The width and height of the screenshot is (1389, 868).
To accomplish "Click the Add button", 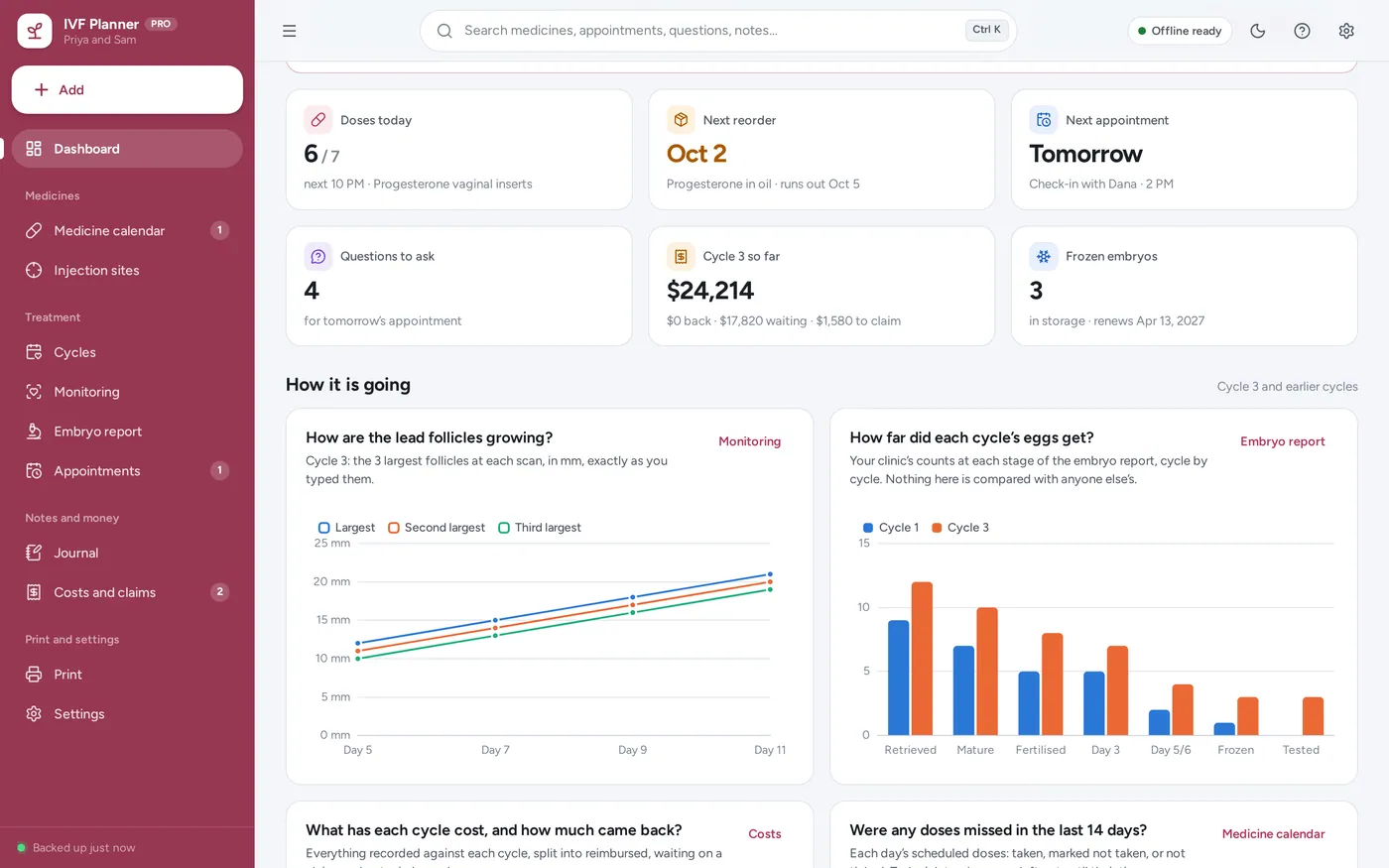I will coord(127,89).
